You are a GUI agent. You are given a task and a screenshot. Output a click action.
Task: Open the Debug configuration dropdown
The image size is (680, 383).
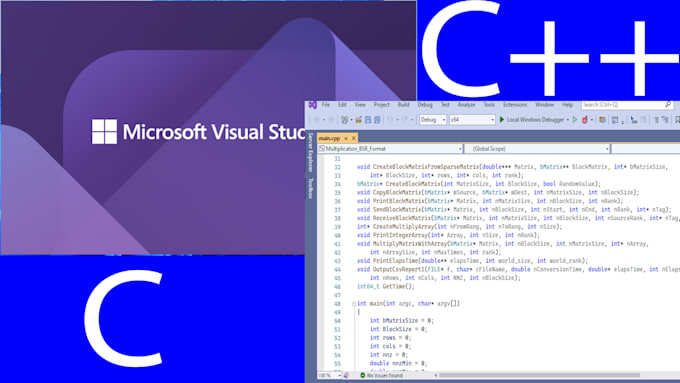point(433,120)
